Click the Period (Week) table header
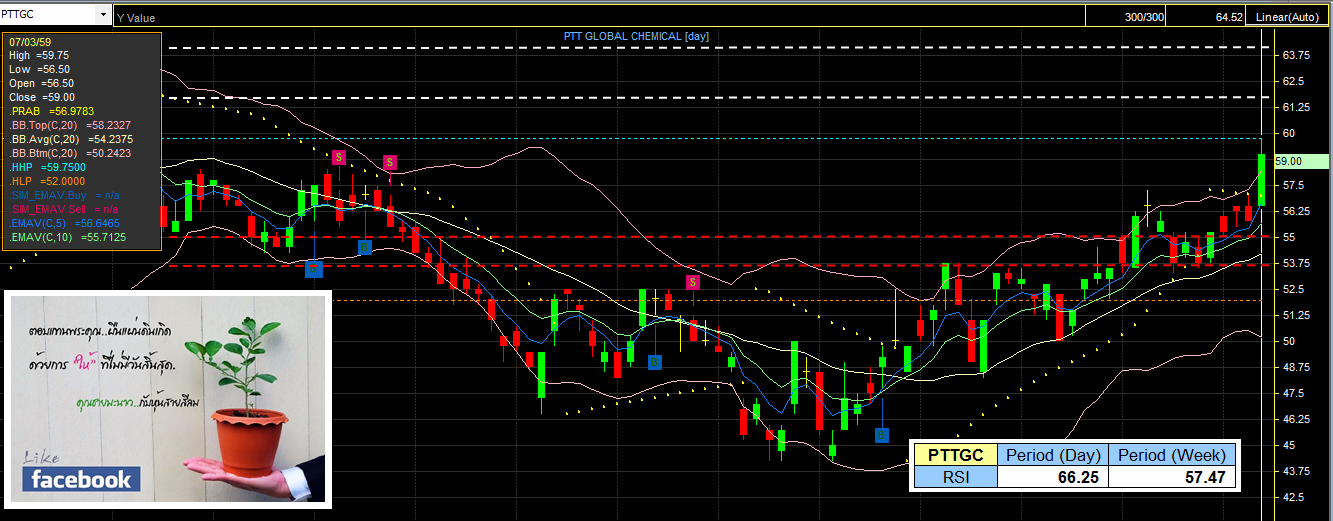Image resolution: width=1333 pixels, height=521 pixels. pos(1172,455)
